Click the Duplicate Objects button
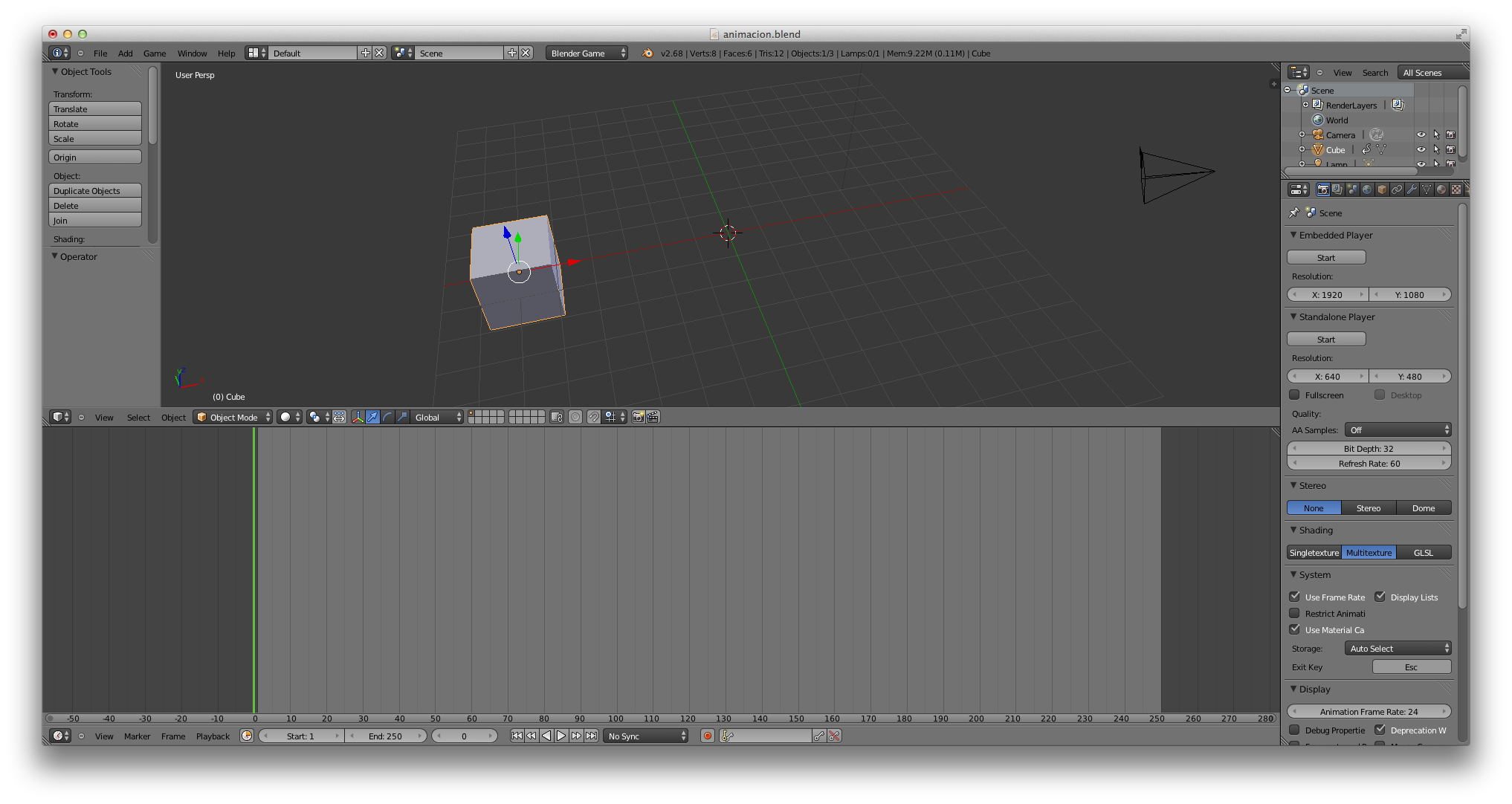The width and height of the screenshot is (1512, 804). tap(95, 191)
